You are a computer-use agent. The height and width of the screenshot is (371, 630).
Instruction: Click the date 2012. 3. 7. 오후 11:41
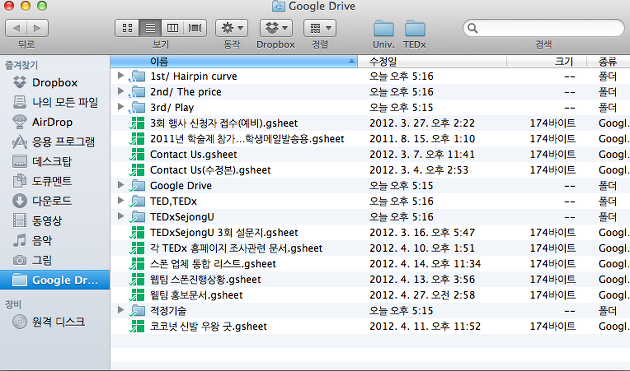pos(422,154)
